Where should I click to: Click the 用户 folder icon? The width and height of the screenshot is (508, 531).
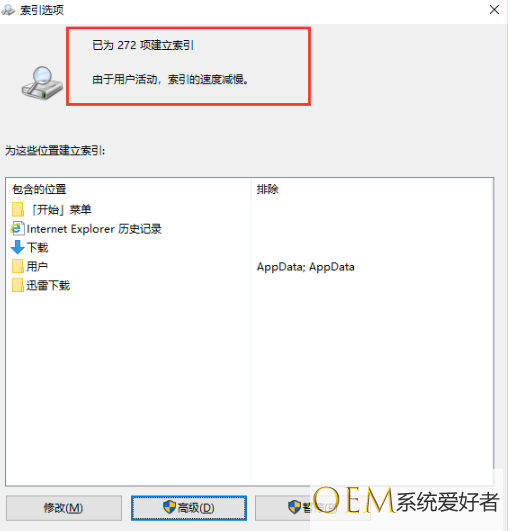[x=18, y=266]
